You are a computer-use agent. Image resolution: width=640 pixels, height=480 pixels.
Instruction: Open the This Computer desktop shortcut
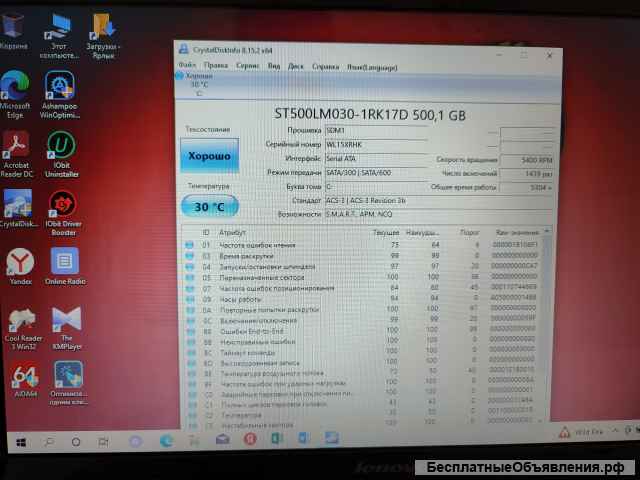59,36
